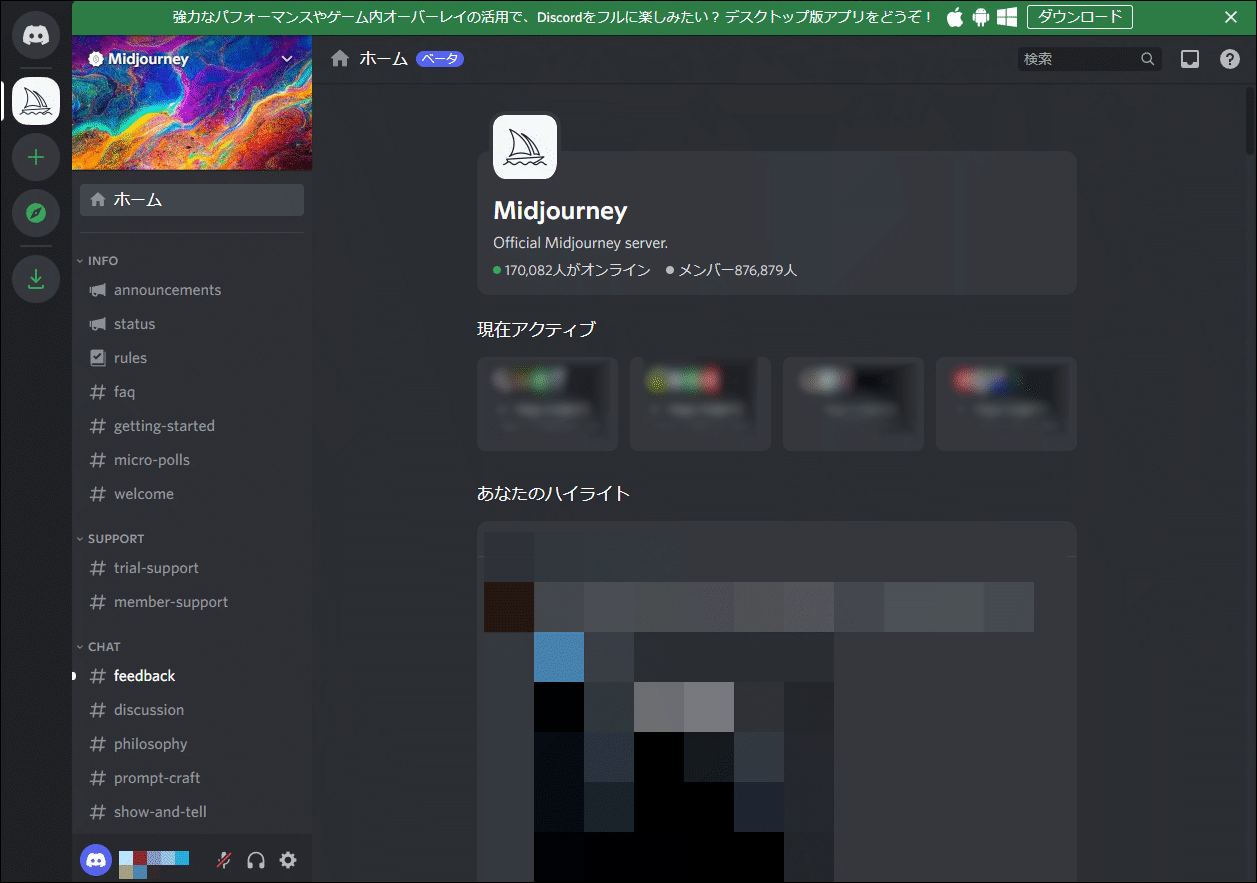Click the 検索 search field
Viewport: 1257px width, 883px height.
tap(1090, 59)
